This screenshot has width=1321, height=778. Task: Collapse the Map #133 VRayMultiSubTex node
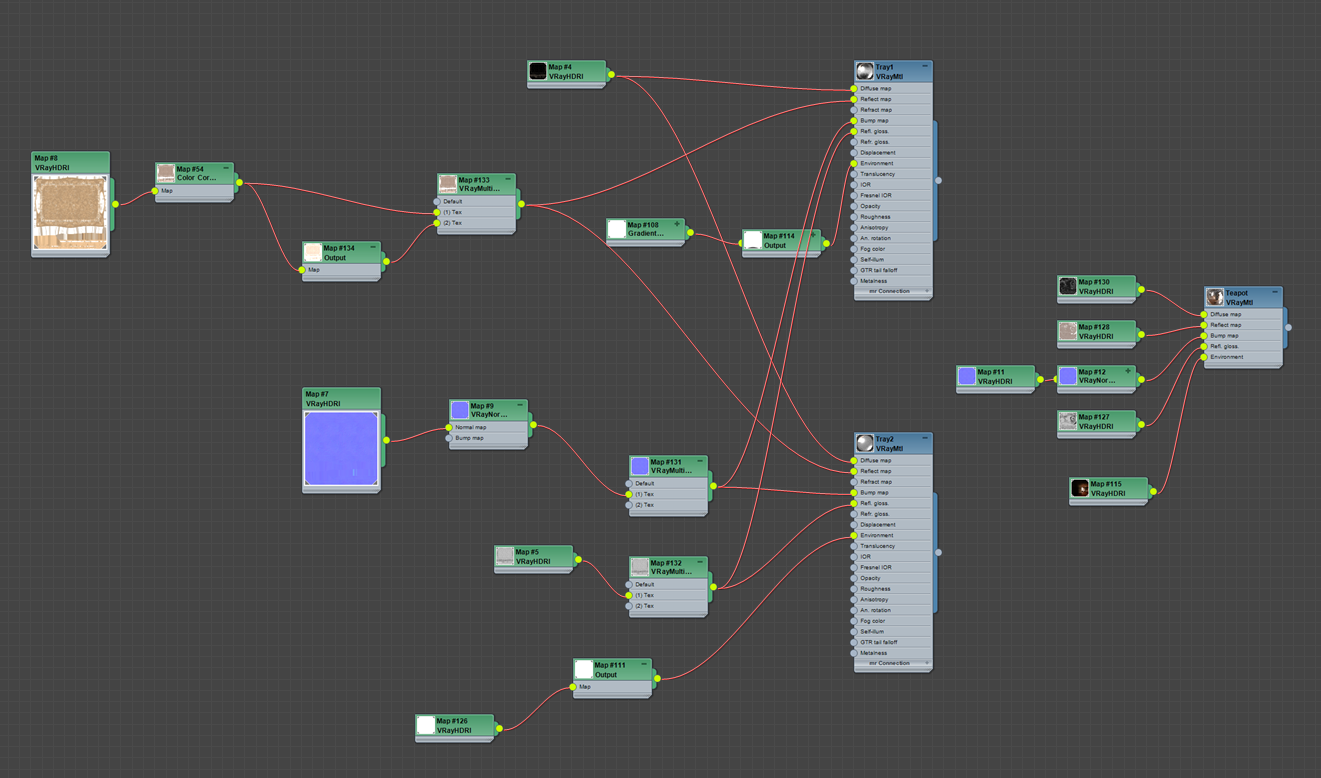pyautogui.click(x=508, y=180)
